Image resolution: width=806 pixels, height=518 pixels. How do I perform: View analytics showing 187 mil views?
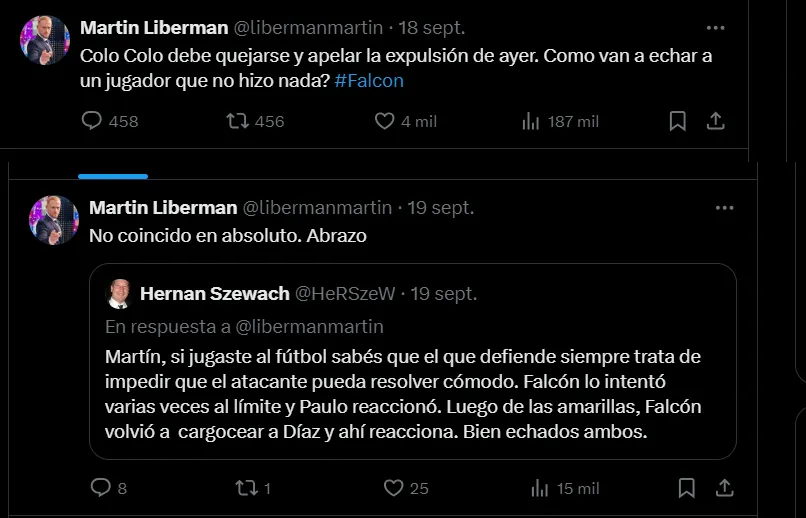coord(531,121)
